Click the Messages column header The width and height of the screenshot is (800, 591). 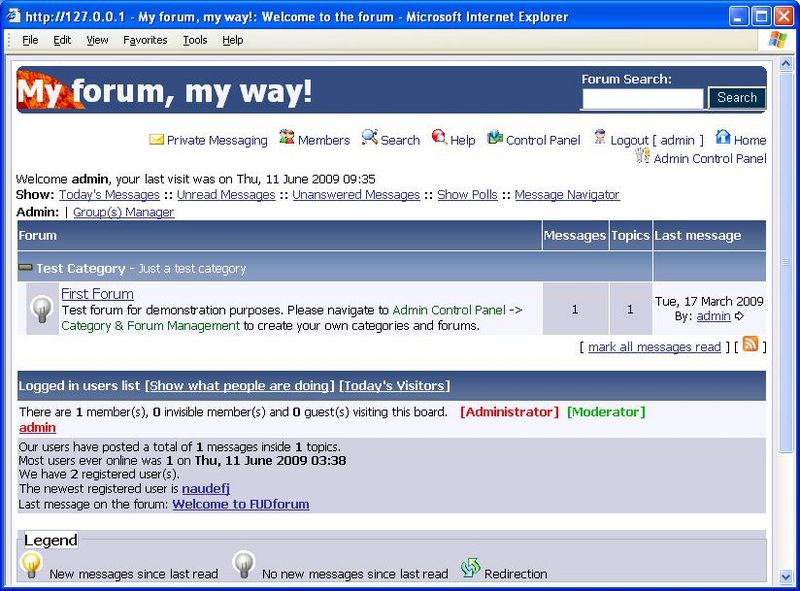575,235
